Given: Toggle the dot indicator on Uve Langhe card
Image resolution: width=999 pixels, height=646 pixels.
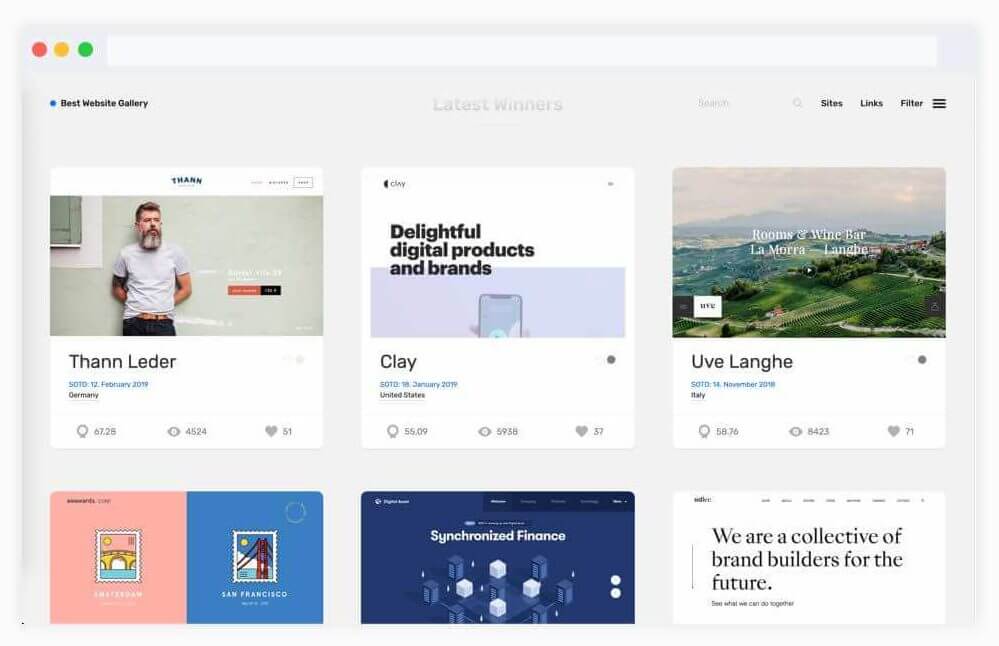Looking at the screenshot, I should (922, 360).
